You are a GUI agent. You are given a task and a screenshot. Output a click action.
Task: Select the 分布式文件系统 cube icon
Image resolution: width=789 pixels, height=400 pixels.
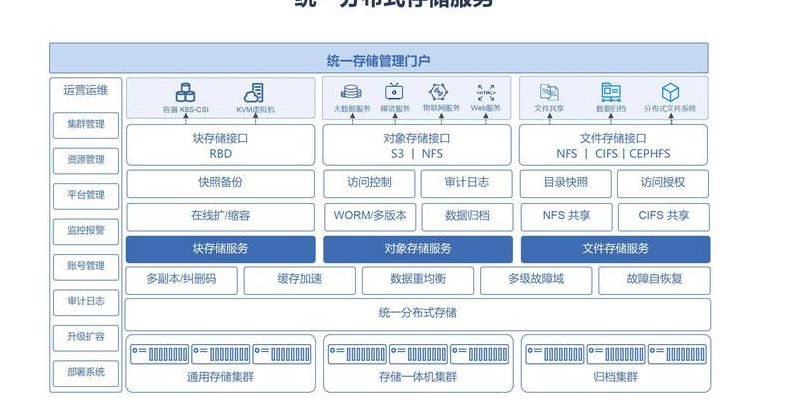coord(670,93)
